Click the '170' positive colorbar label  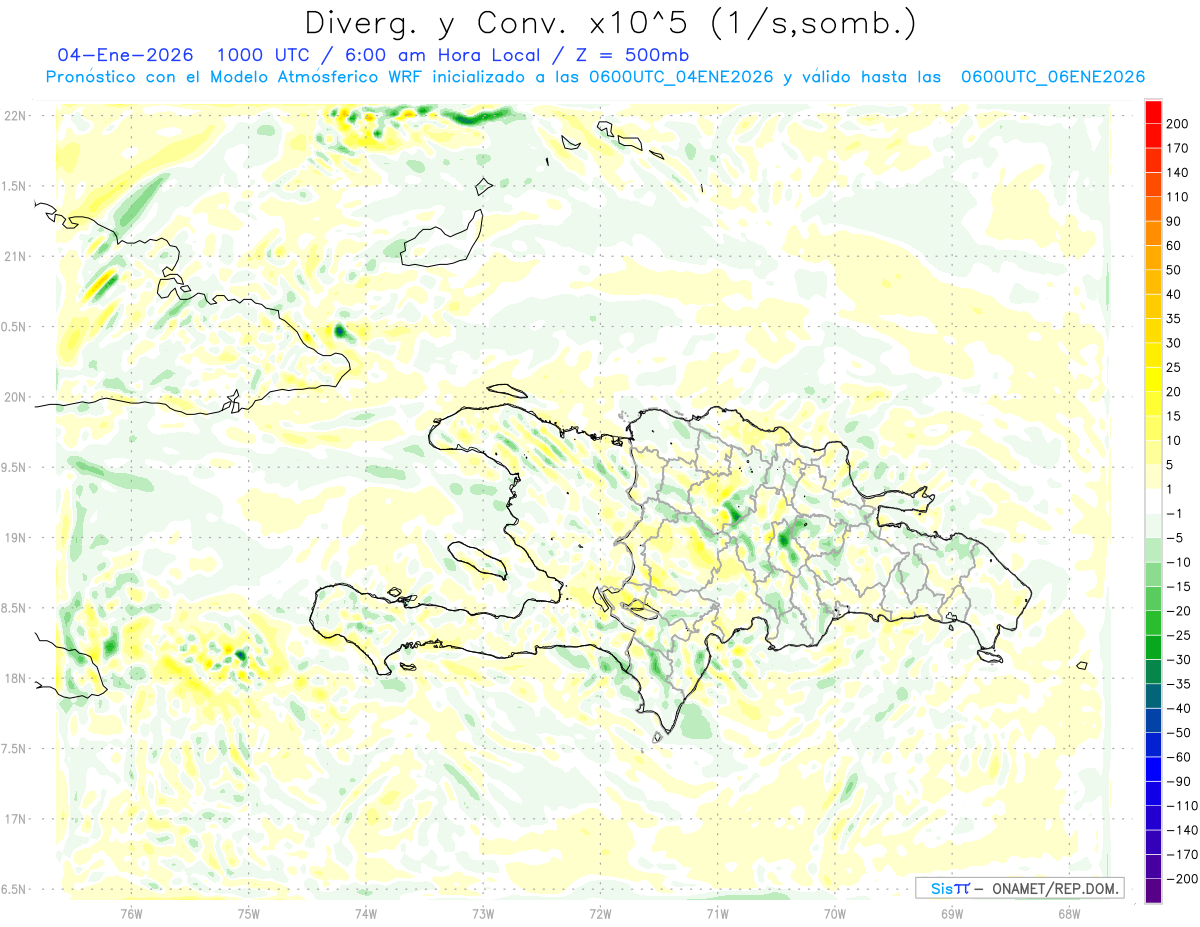pos(1177,149)
